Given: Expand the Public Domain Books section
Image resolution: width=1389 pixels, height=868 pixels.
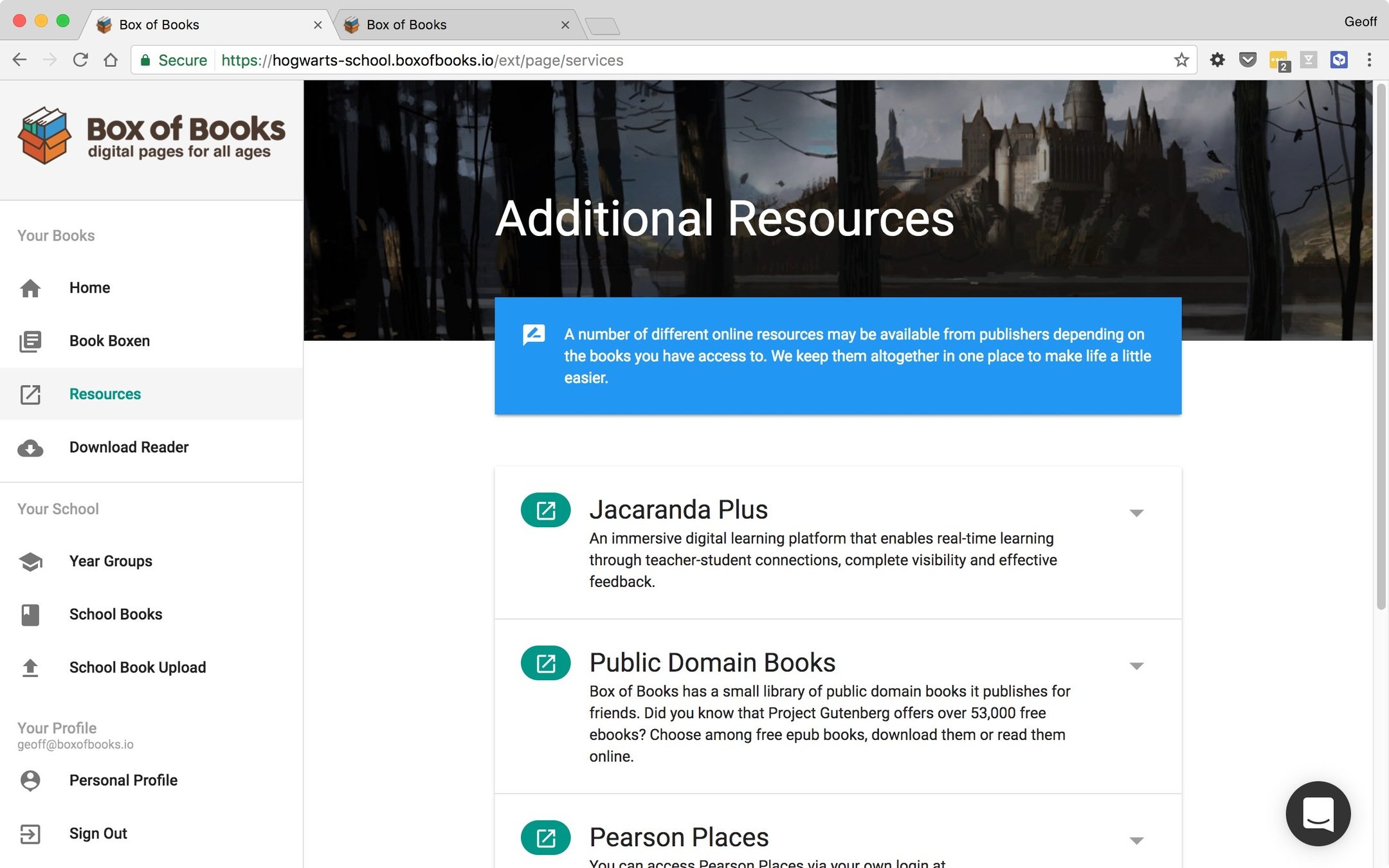Looking at the screenshot, I should [1136, 665].
